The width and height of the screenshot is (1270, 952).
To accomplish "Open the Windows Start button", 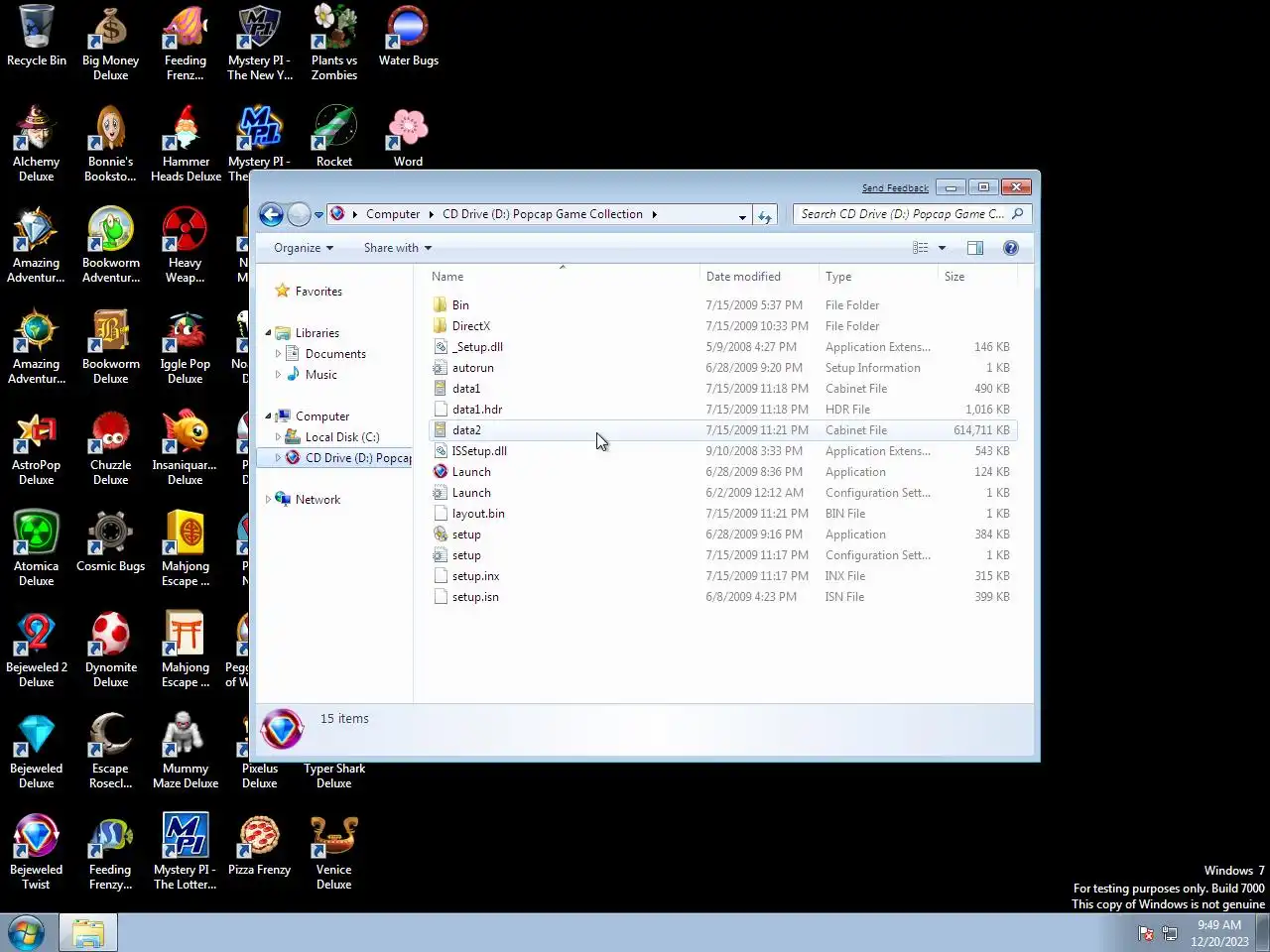I will (x=26, y=933).
